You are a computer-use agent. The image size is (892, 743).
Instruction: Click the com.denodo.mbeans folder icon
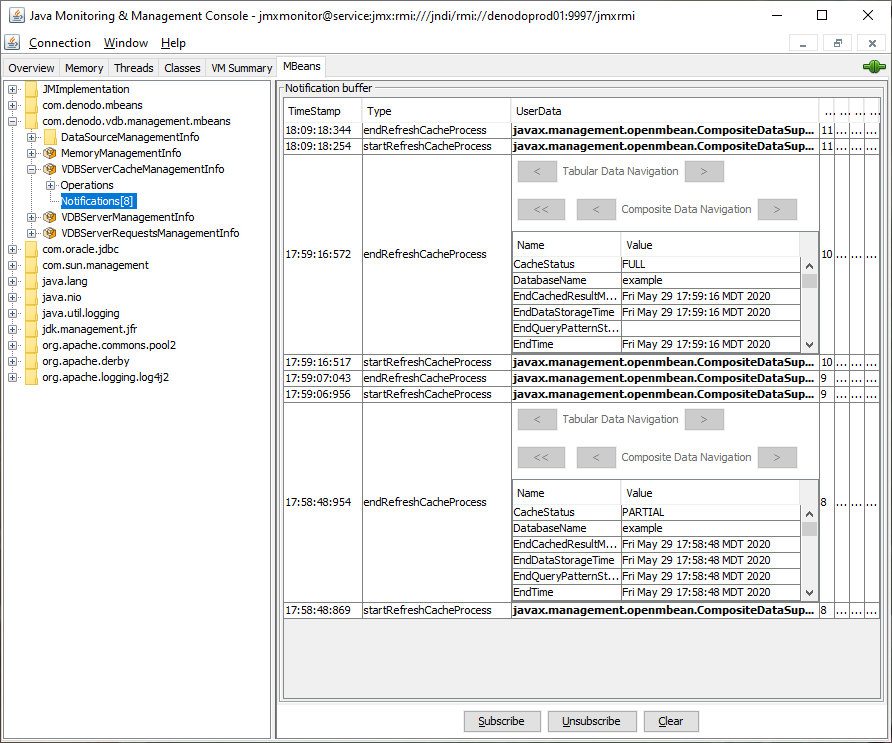pos(31,105)
